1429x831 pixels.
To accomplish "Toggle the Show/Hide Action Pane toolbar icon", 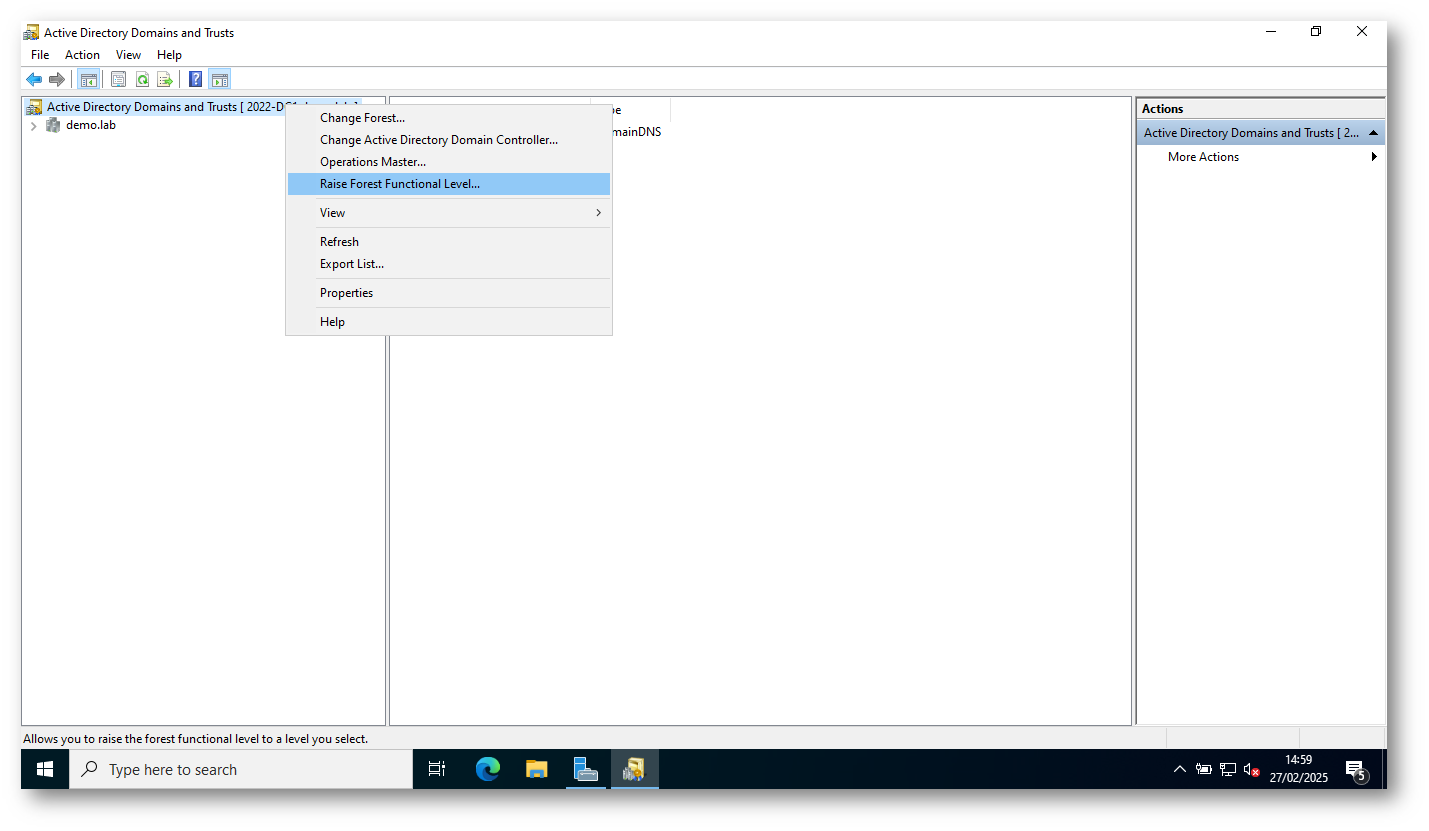I will coord(219,79).
